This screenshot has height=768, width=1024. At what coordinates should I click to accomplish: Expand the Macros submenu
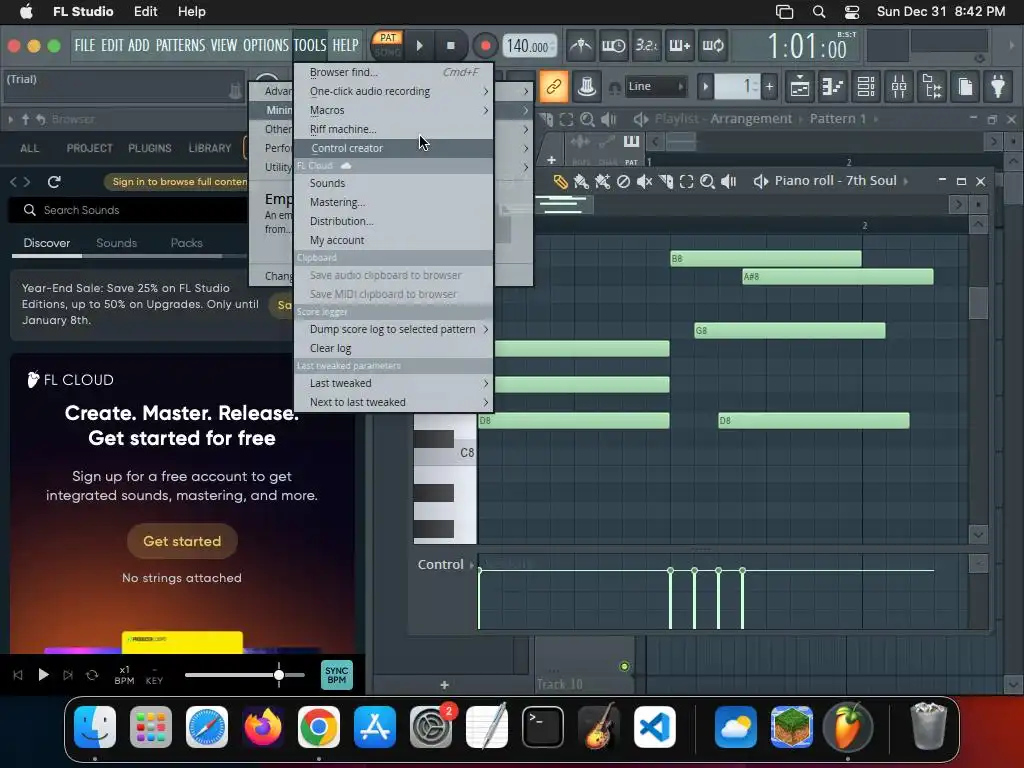click(393, 110)
